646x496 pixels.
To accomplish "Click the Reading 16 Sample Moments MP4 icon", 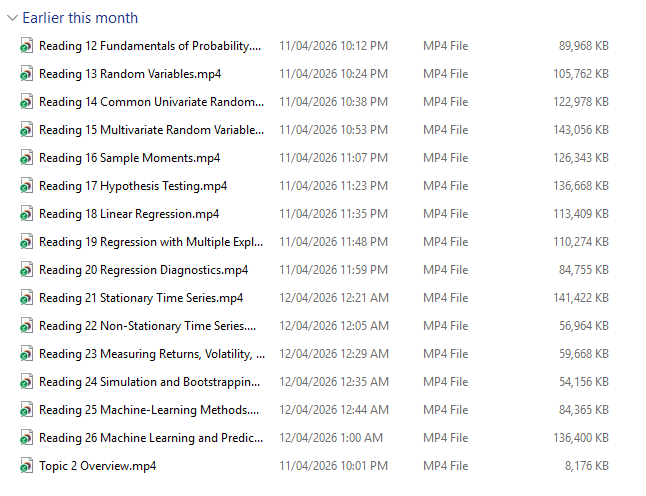I will [x=27, y=158].
